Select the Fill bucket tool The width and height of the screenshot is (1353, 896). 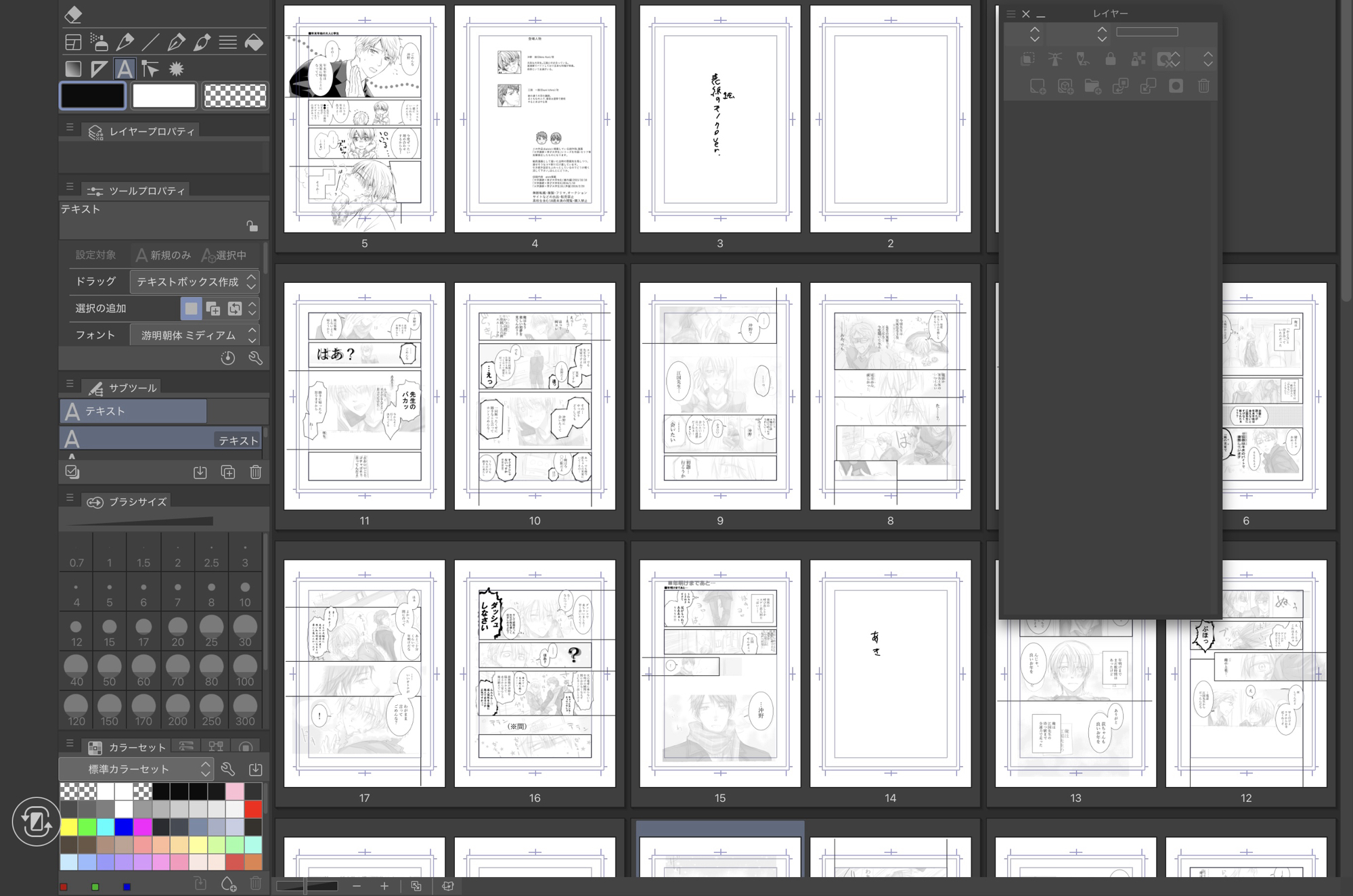254,43
